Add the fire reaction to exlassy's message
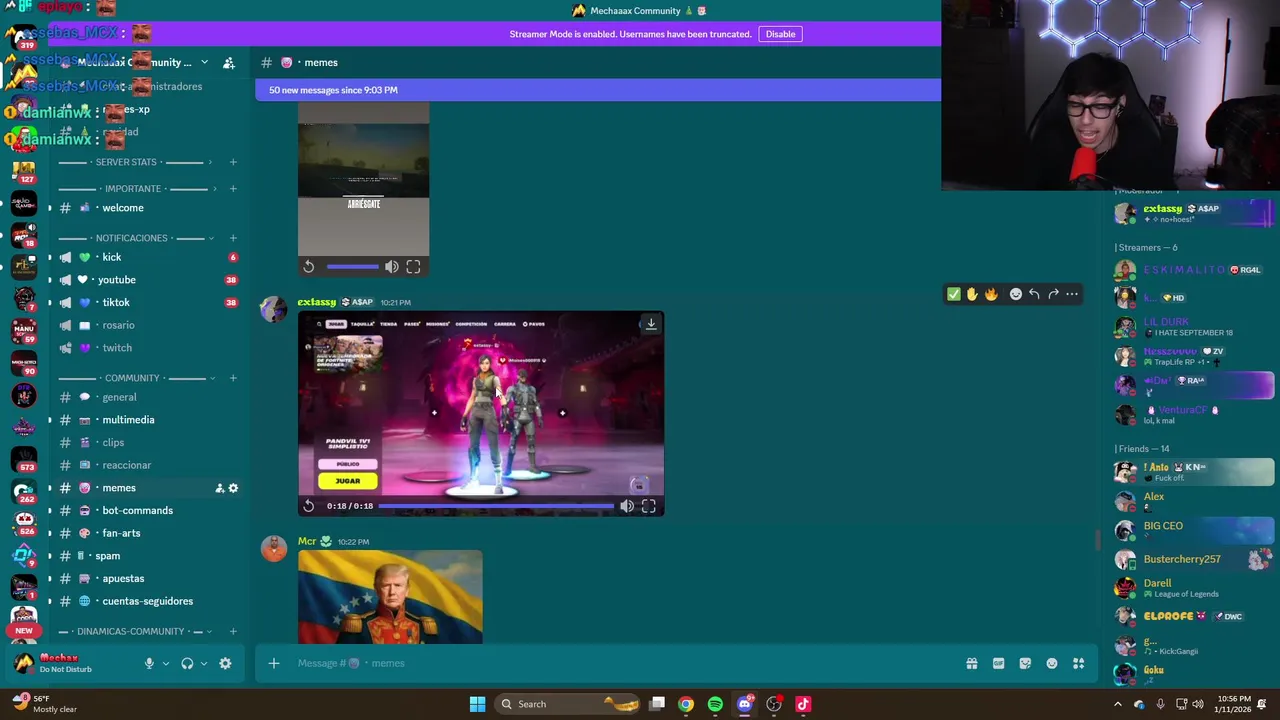This screenshot has width=1280, height=720. pos(991,294)
